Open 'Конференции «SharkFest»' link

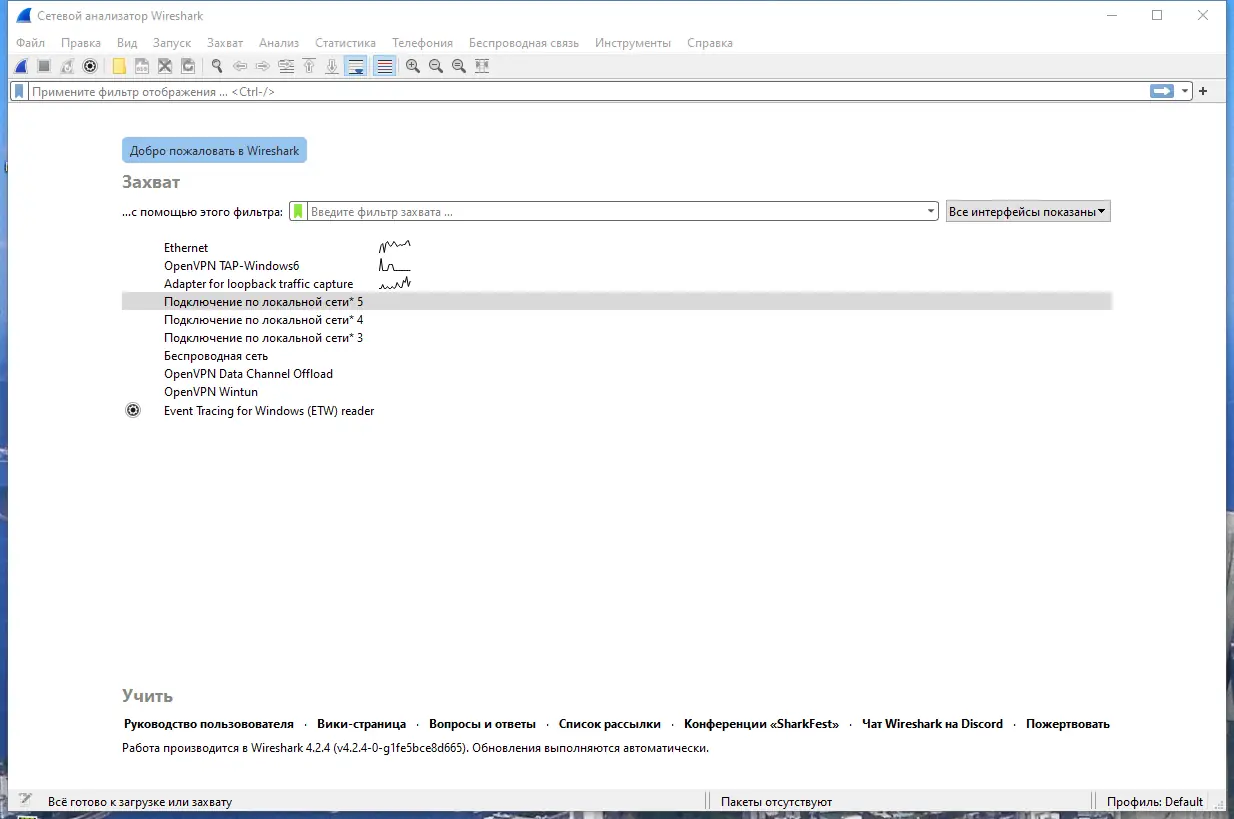[x=761, y=724]
